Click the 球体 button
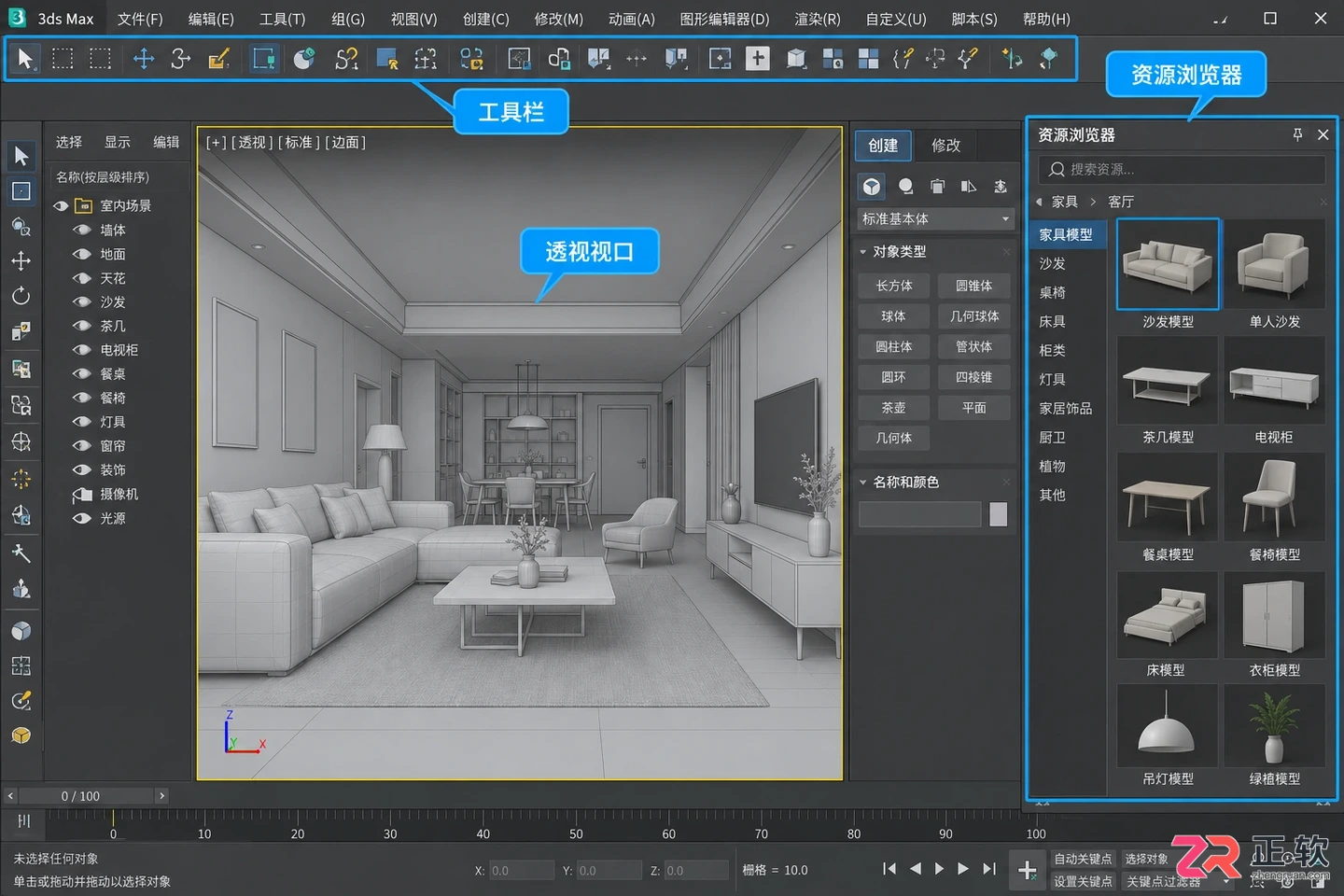The height and width of the screenshot is (896, 1344). 894,316
